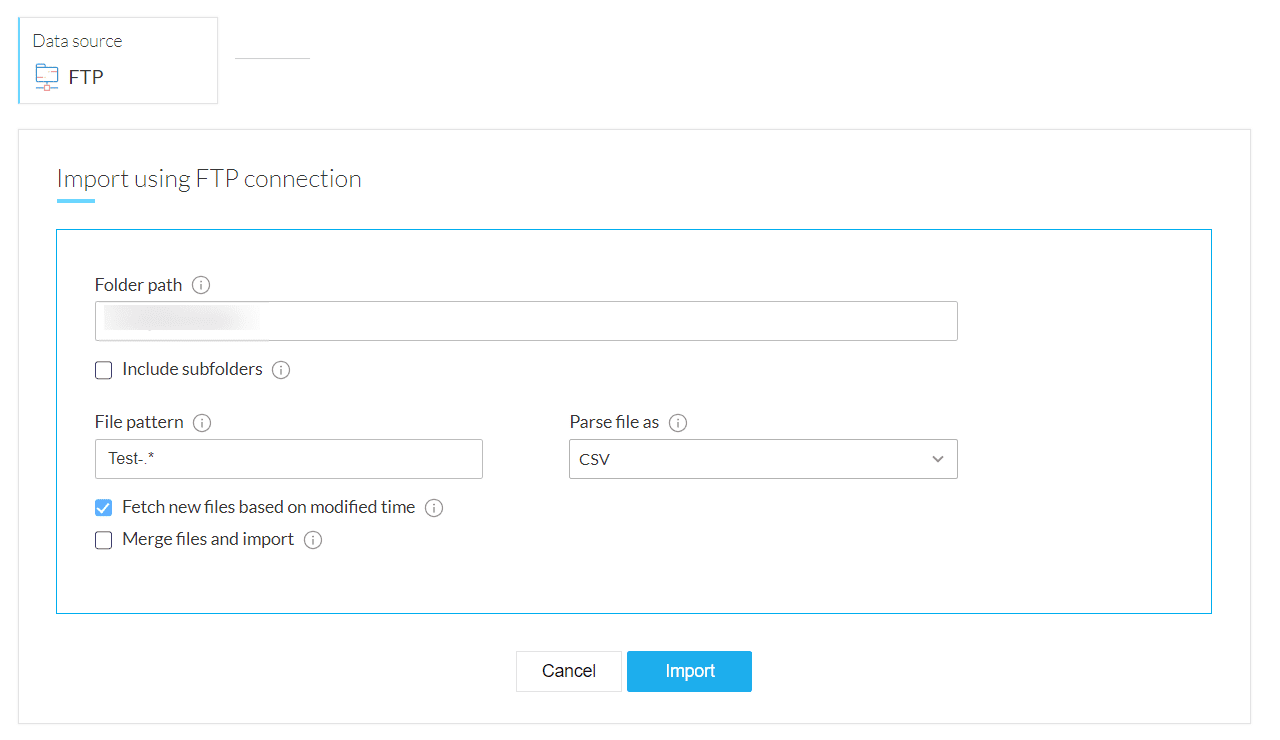Click the File pattern info icon
The image size is (1280, 740).
click(202, 423)
